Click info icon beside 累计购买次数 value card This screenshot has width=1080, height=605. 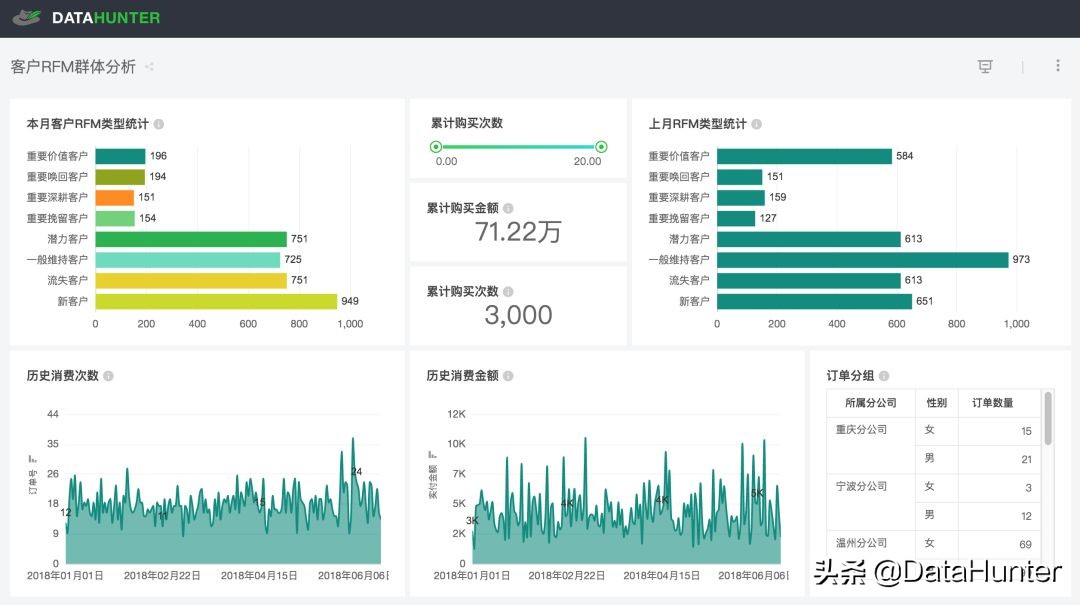click(508, 292)
